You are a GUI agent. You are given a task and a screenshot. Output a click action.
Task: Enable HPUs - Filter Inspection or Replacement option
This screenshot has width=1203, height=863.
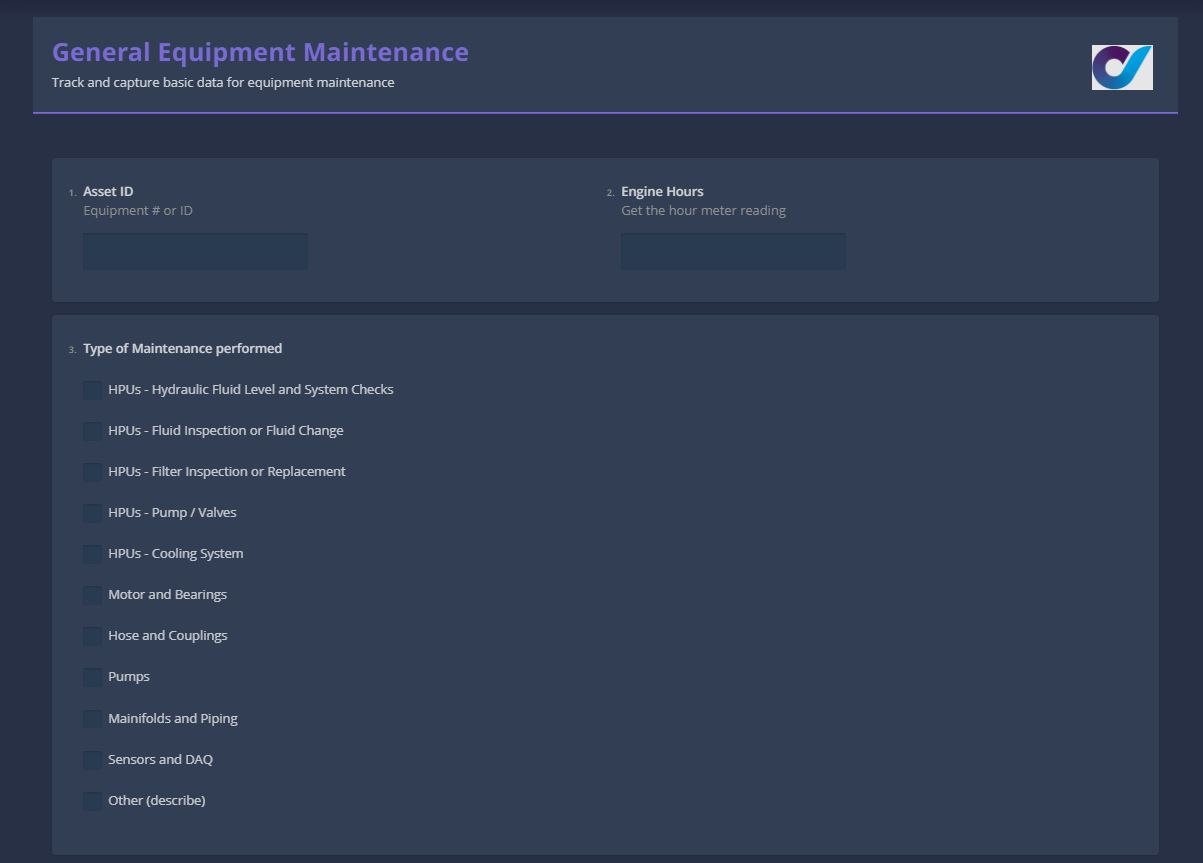pyautogui.click(x=92, y=472)
